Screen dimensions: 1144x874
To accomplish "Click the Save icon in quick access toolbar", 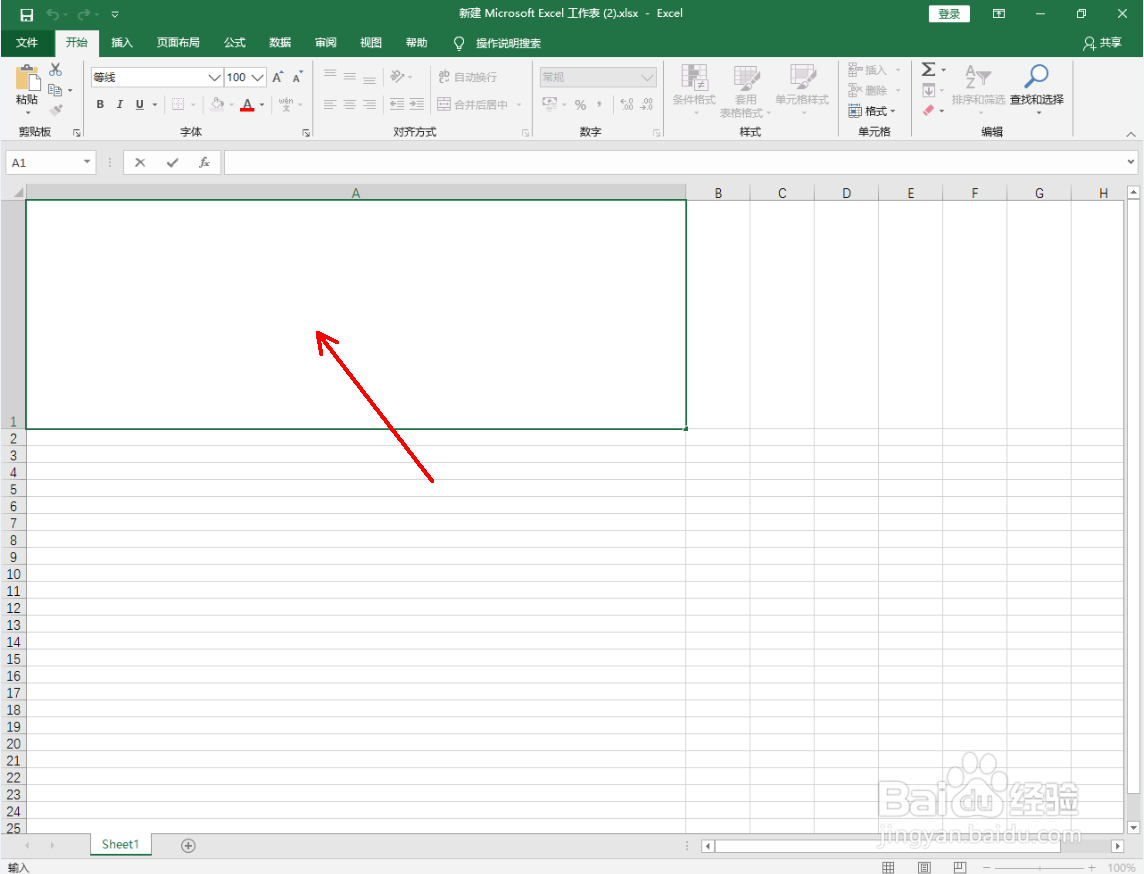I will click(26, 15).
